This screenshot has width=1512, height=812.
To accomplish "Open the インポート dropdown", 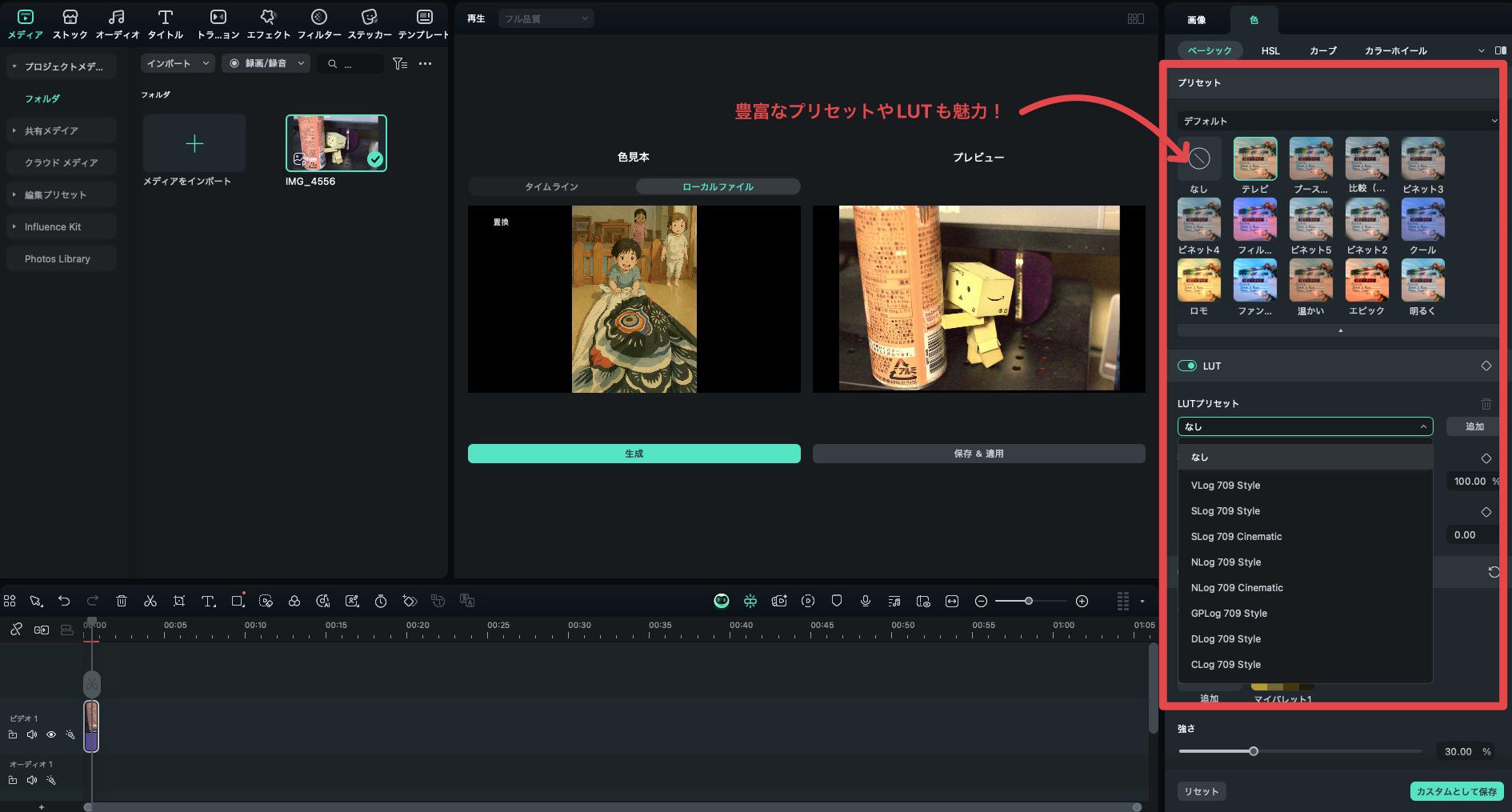I will click(178, 63).
